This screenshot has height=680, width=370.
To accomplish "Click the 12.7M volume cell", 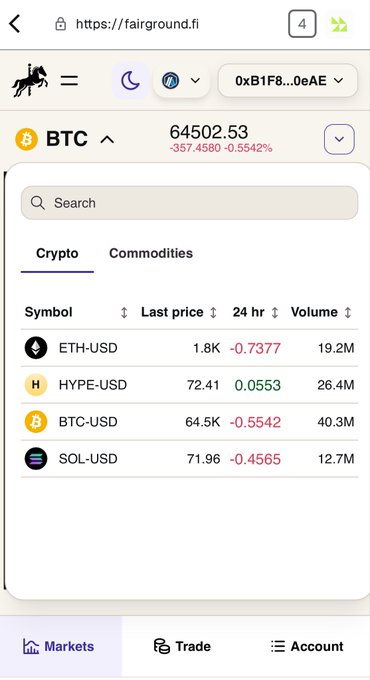I will (x=336, y=459).
